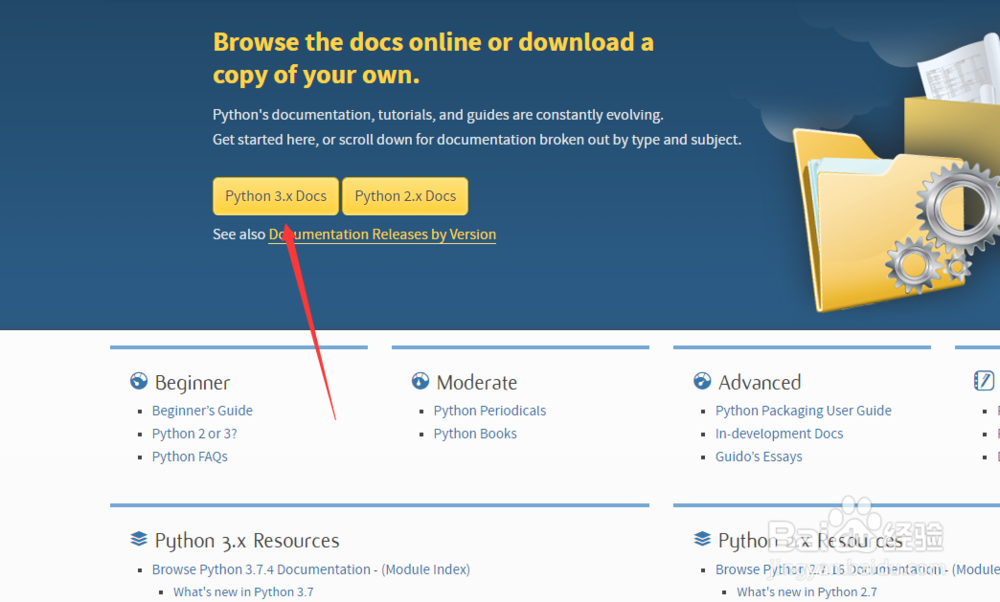This screenshot has width=1000, height=602.
Task: Click the Advanced heading
Action: [760, 383]
